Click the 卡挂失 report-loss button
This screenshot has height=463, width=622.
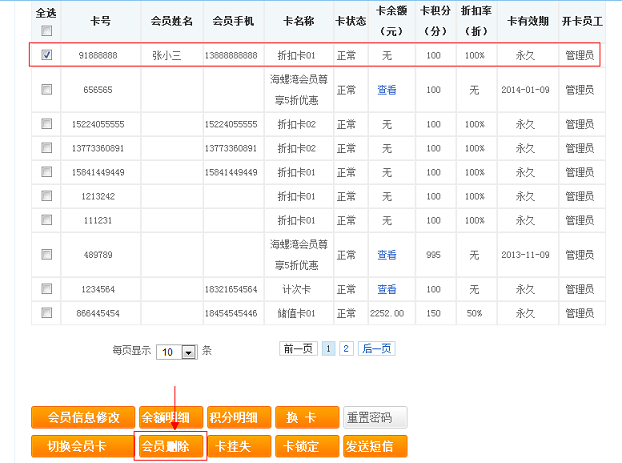click(238, 445)
